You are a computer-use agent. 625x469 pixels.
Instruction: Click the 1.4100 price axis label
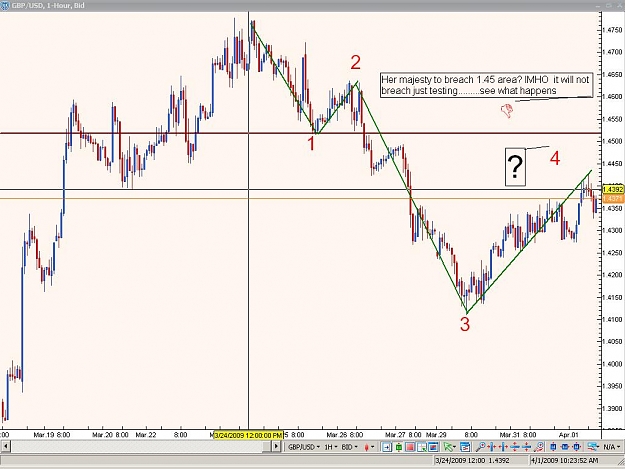point(612,319)
